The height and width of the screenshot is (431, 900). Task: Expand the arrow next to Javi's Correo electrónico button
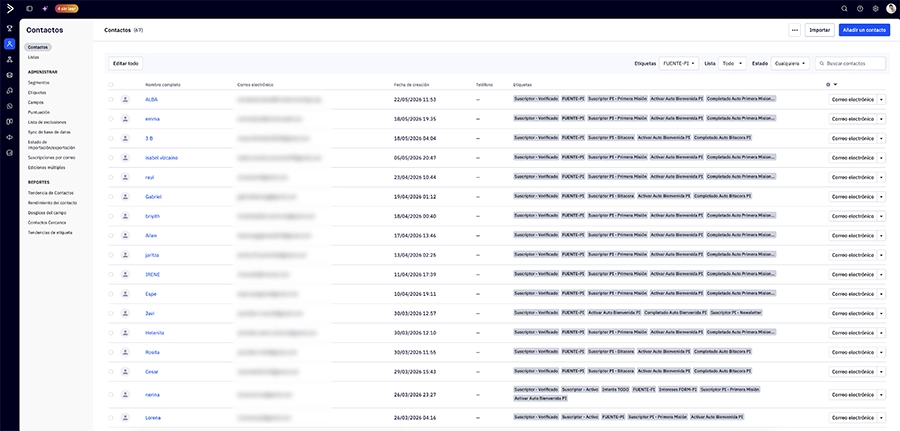coord(881,313)
